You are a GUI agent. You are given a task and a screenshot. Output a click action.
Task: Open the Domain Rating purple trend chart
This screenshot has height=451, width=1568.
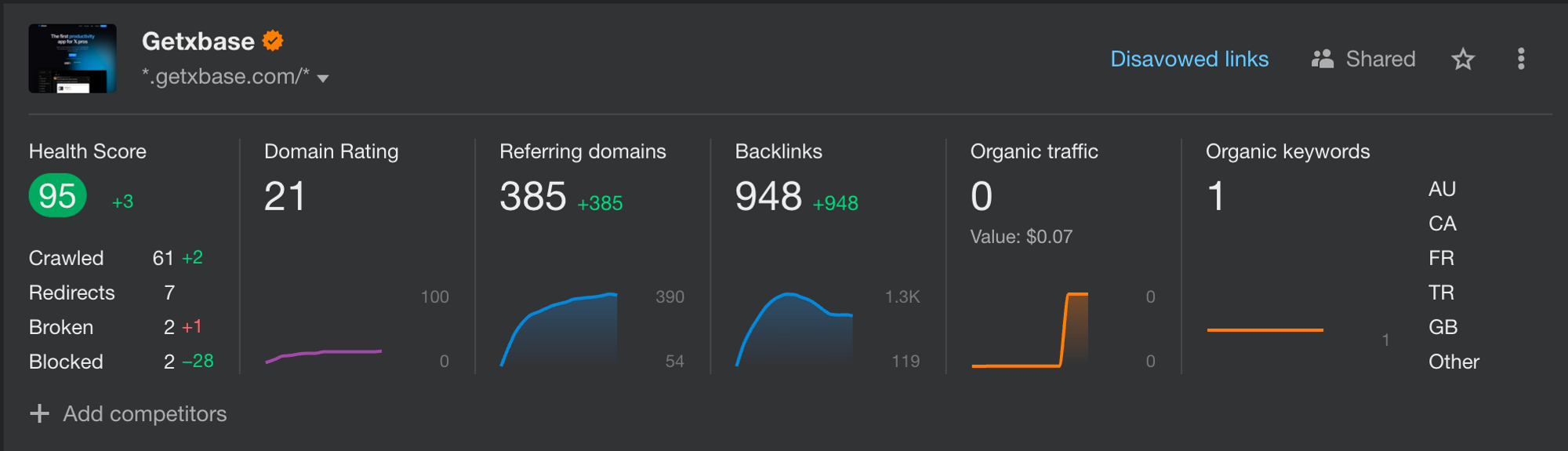[x=324, y=356]
